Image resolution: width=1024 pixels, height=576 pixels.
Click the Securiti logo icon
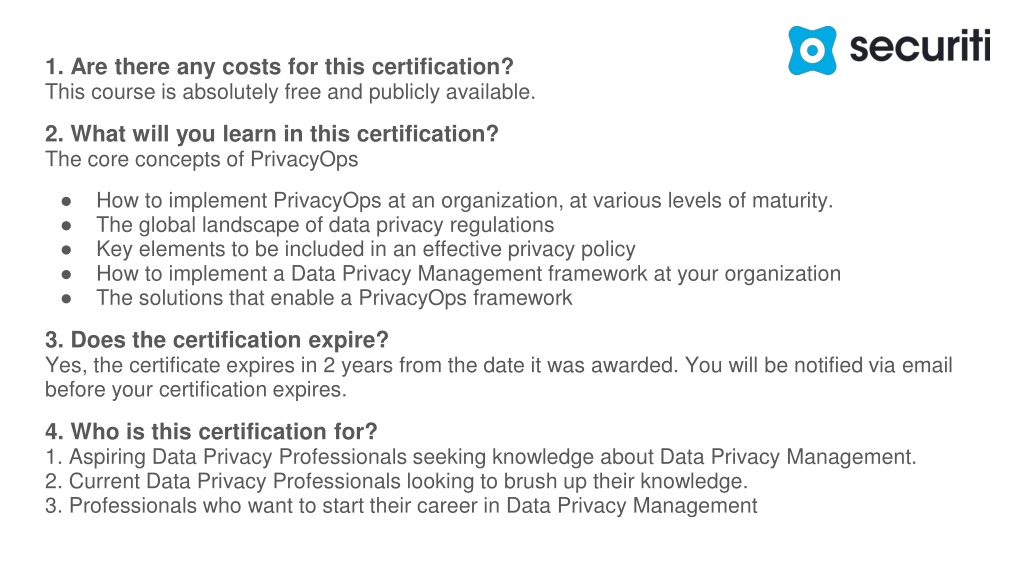click(x=812, y=50)
